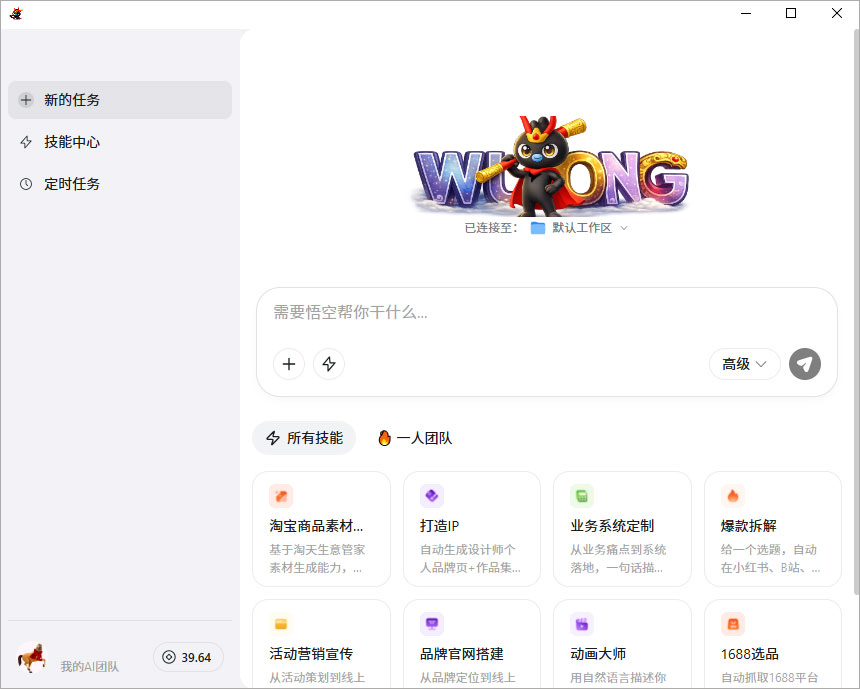Focus the 需要悟空帮你干什么 input box
This screenshot has height=689, width=860.
click(x=546, y=313)
